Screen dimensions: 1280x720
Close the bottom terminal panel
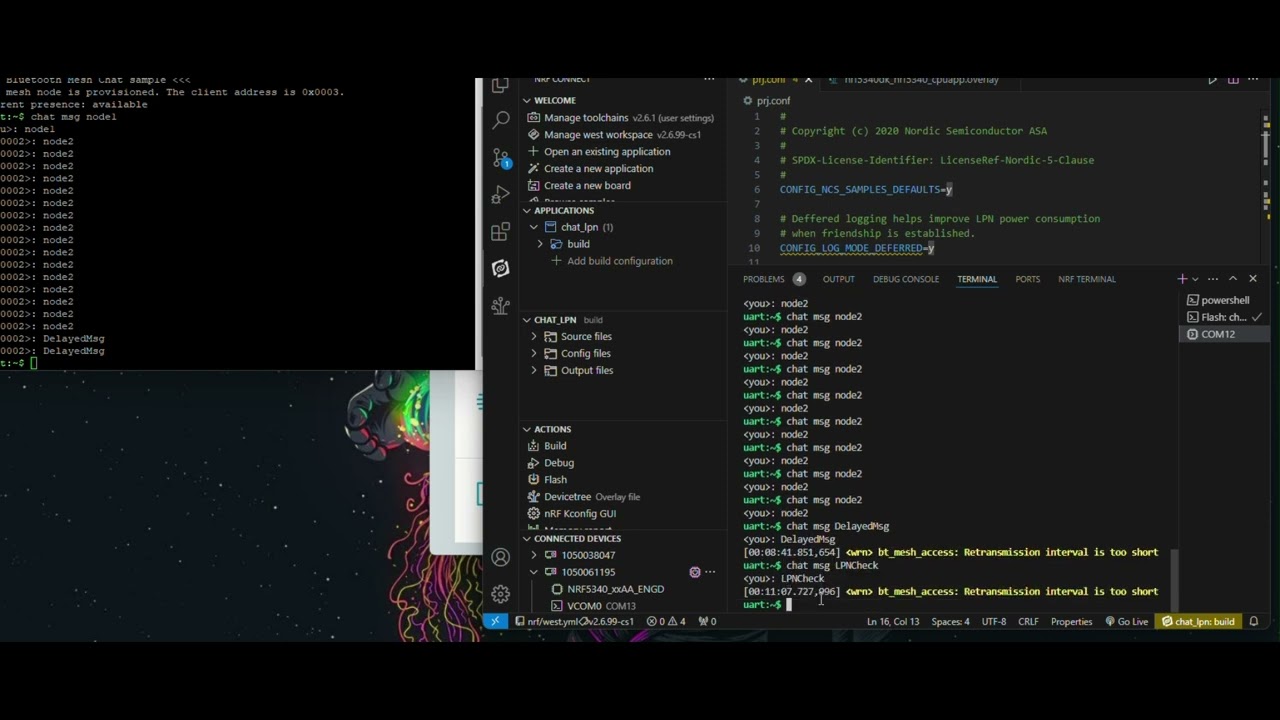(x=1253, y=279)
